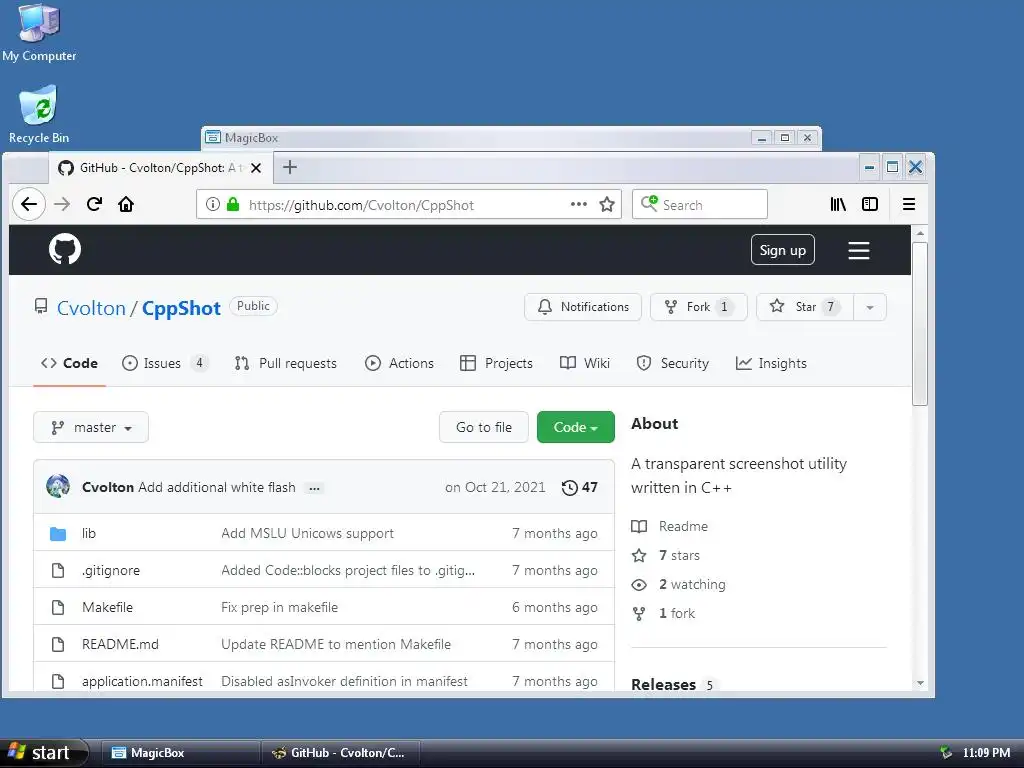1024x768 pixels.
Task: Open the Actions tab
Action: pos(399,363)
